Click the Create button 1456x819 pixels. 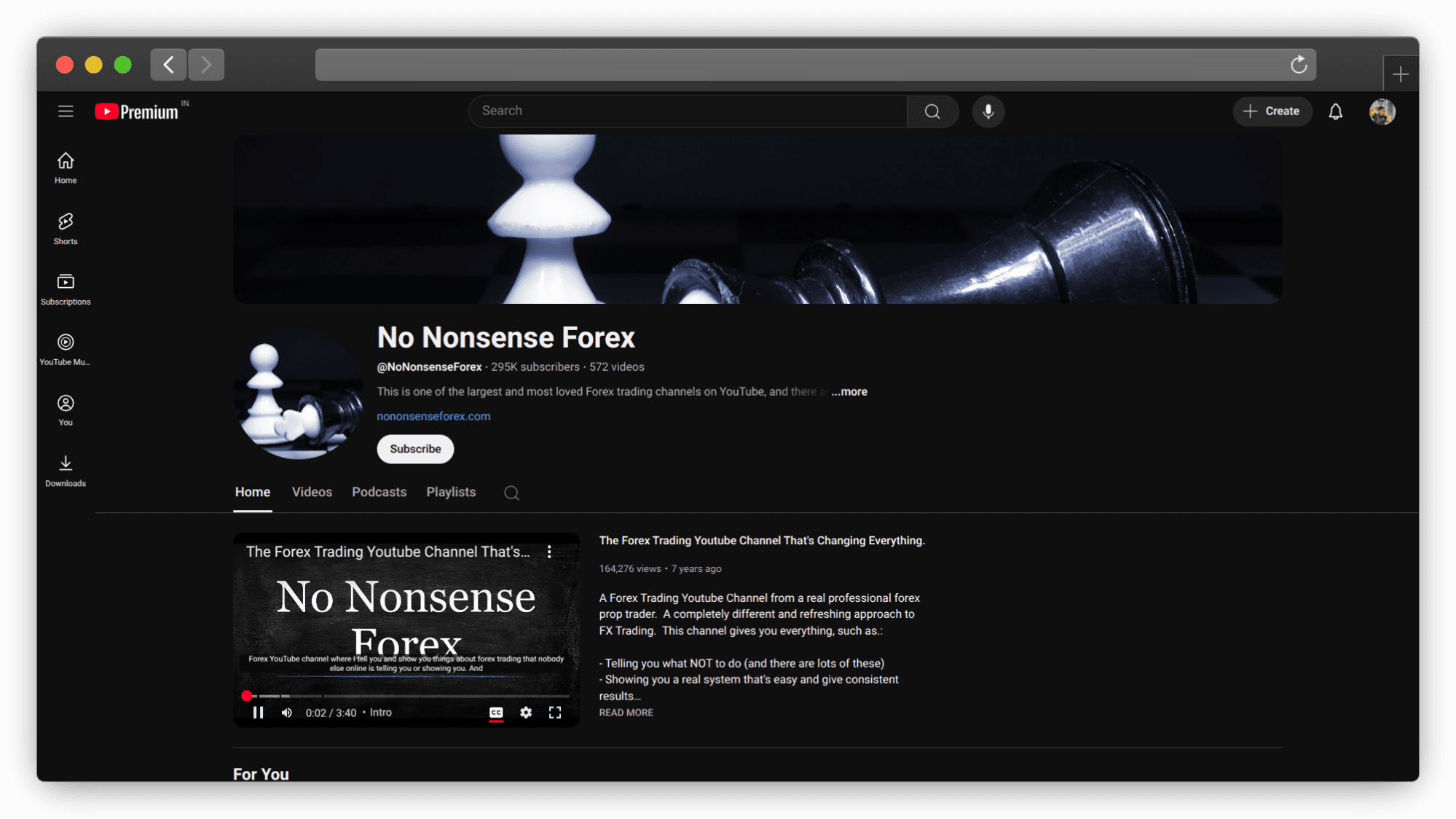(1272, 111)
